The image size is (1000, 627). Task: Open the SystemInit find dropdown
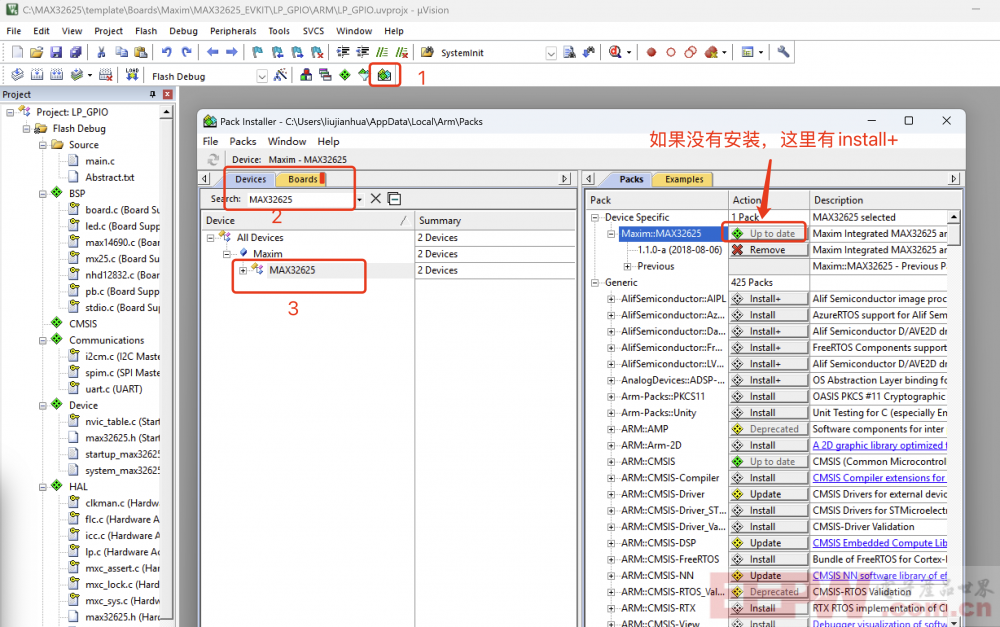point(551,53)
